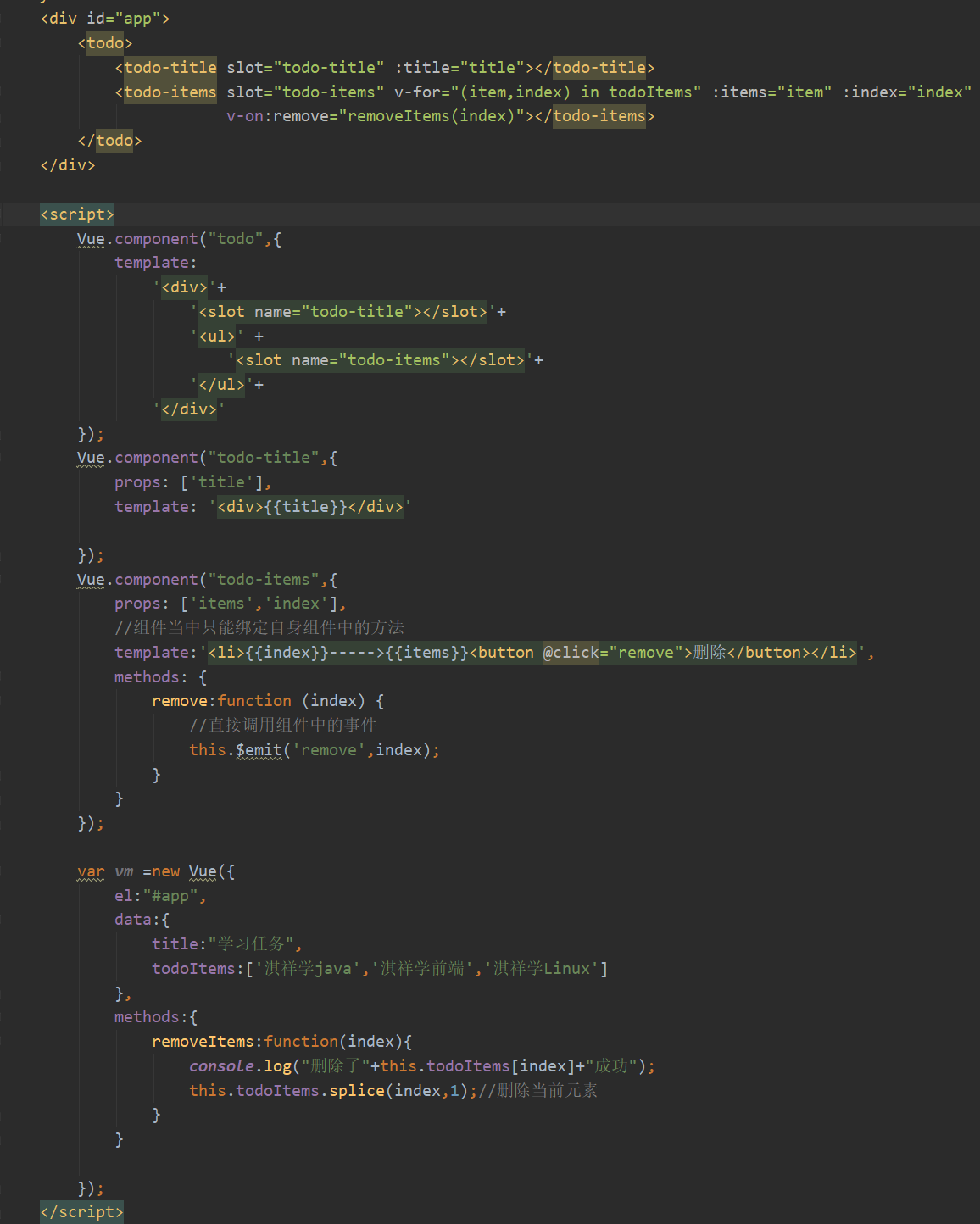
Task: Select the '淇祥学java' array item
Action: click(x=309, y=969)
